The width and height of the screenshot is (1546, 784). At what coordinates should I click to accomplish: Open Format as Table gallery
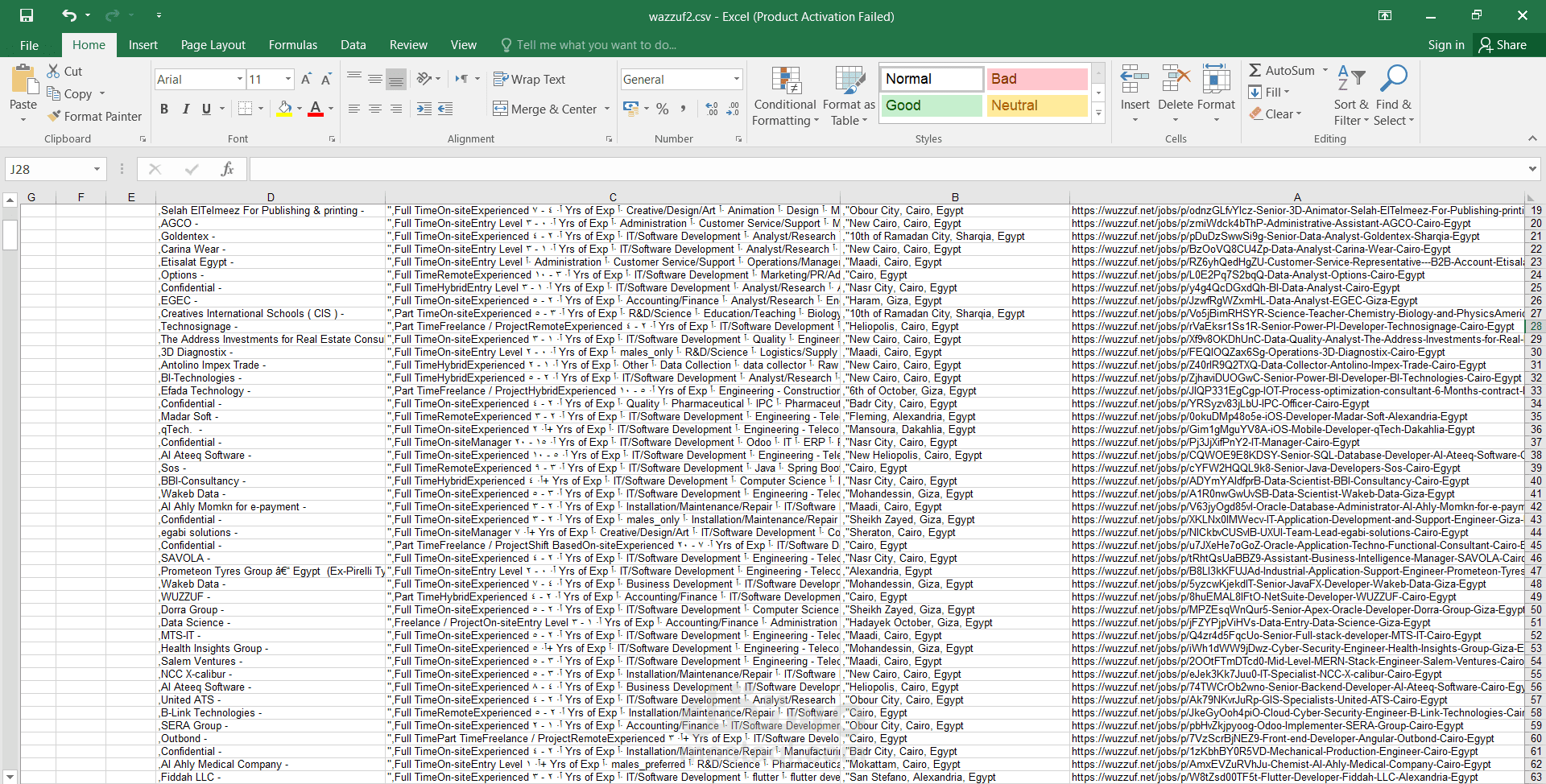(849, 96)
